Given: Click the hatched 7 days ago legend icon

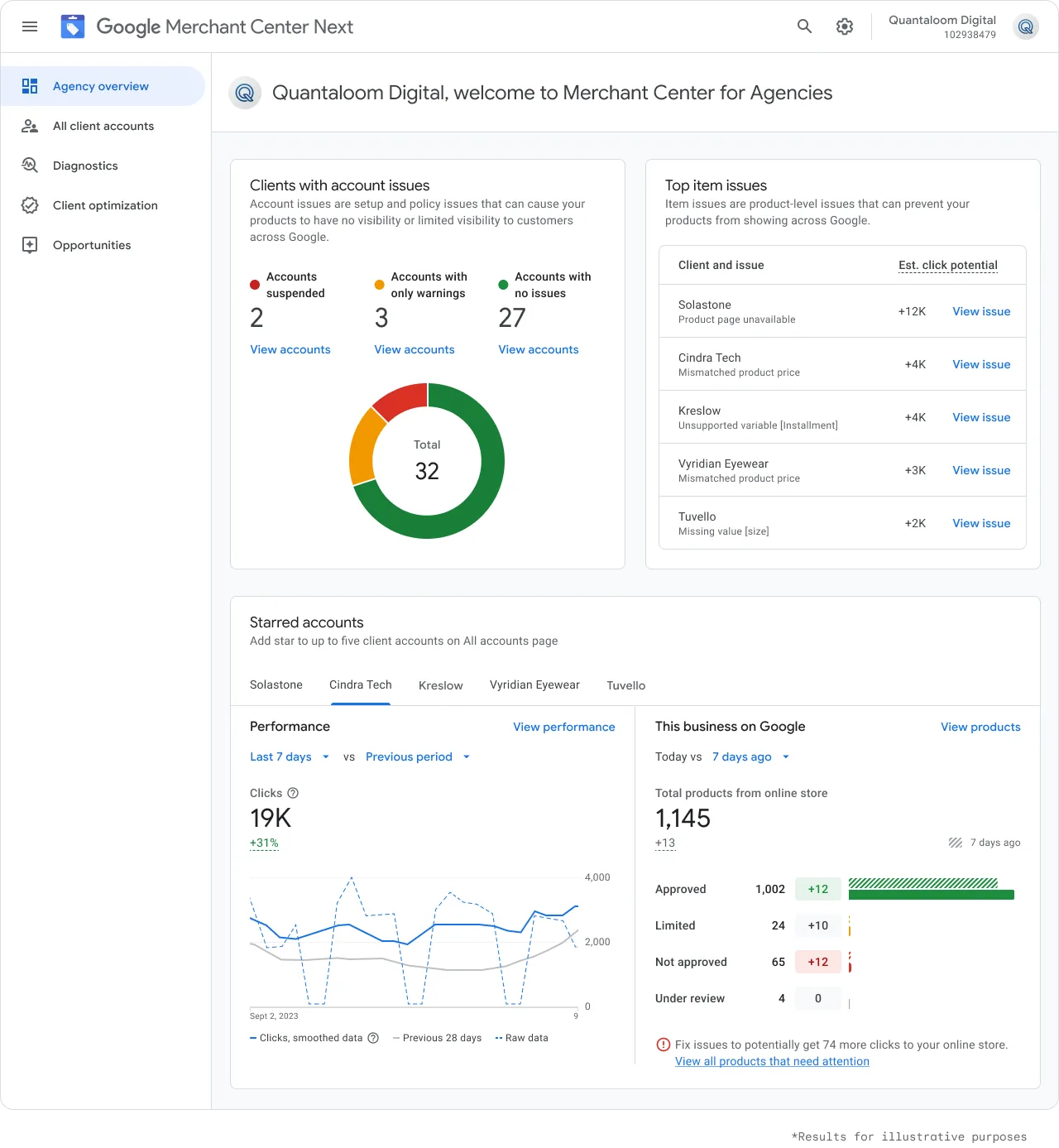Looking at the screenshot, I should (x=956, y=843).
